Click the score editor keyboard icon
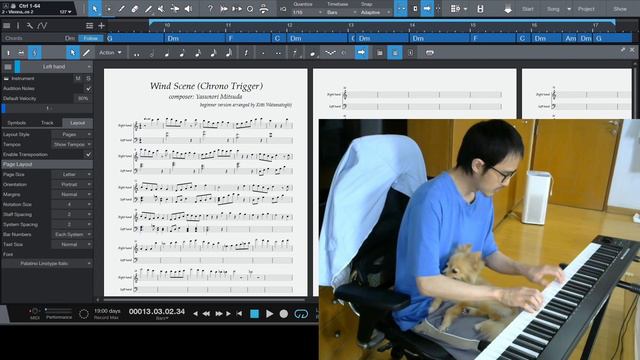The image size is (640, 360). point(429,53)
